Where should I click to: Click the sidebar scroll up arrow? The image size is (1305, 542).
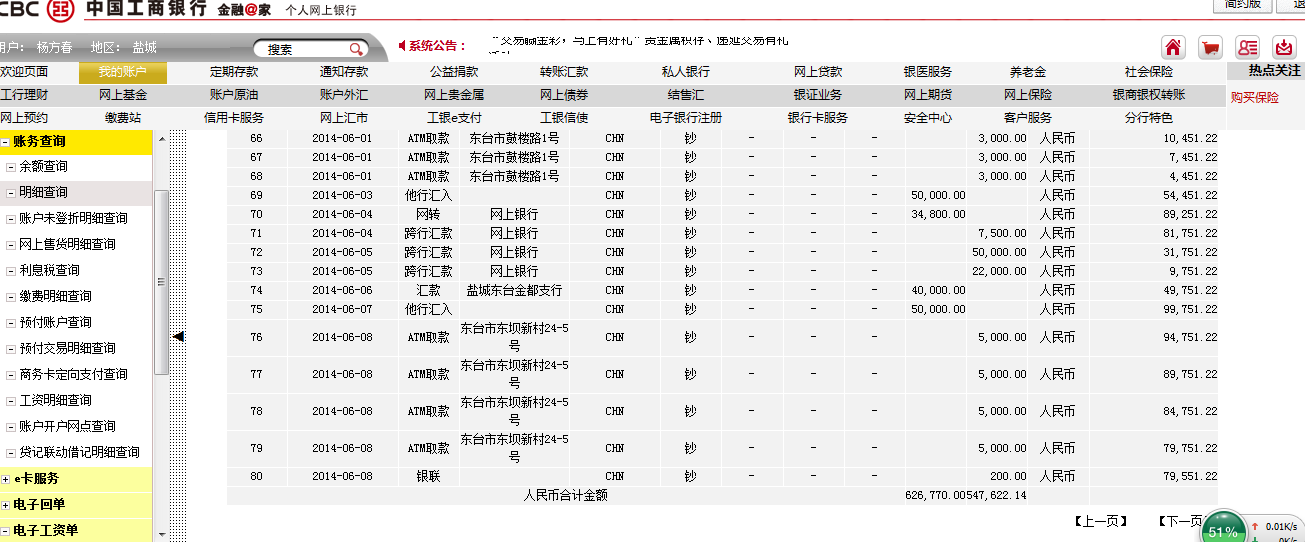pos(160,141)
